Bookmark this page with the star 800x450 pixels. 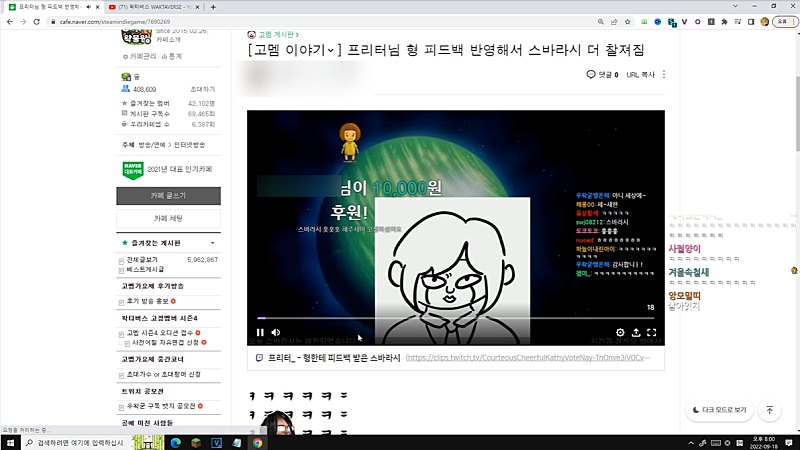pos(628,22)
